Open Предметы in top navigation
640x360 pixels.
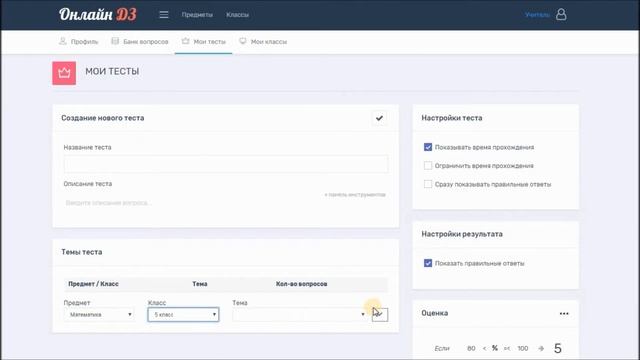[x=197, y=15]
